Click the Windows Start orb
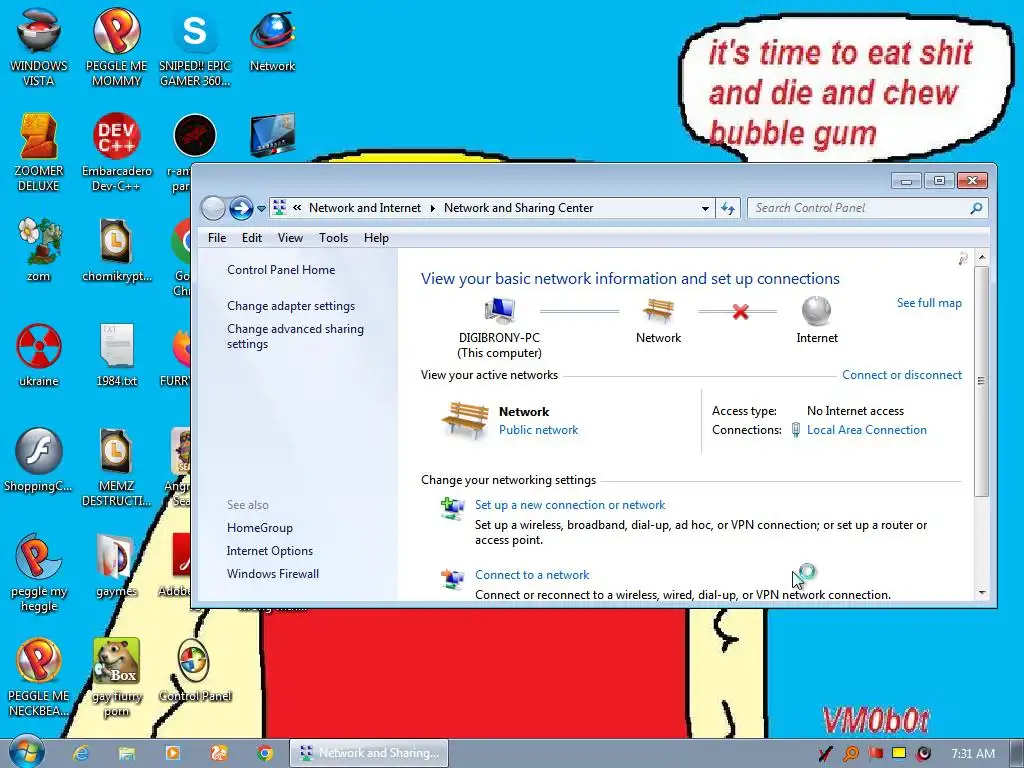 (26, 752)
